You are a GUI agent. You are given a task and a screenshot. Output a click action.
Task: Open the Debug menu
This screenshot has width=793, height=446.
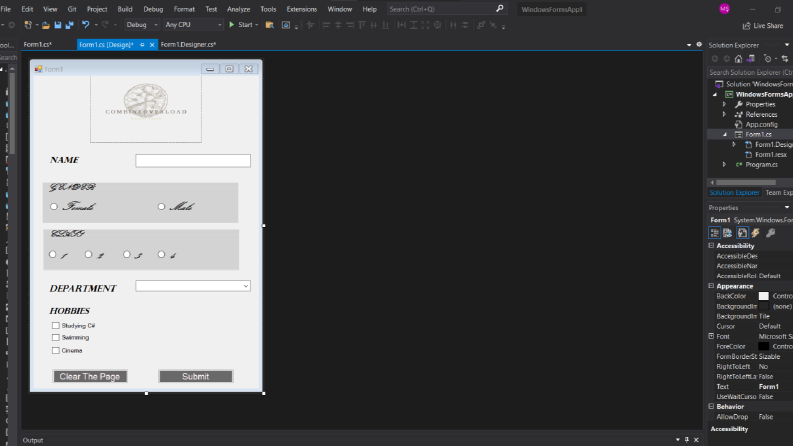coord(153,9)
